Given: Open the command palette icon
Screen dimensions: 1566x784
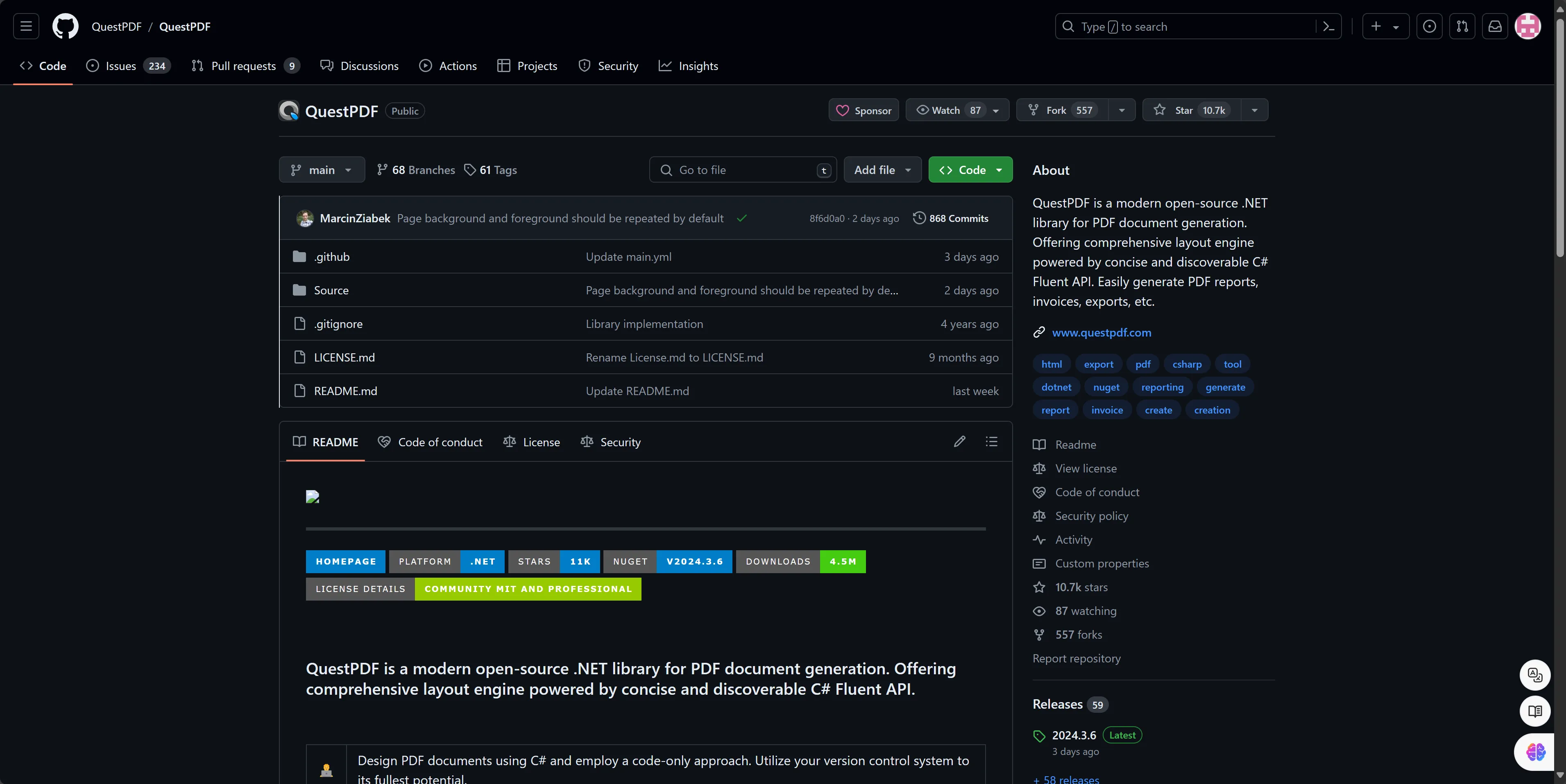Looking at the screenshot, I should [x=1329, y=27].
